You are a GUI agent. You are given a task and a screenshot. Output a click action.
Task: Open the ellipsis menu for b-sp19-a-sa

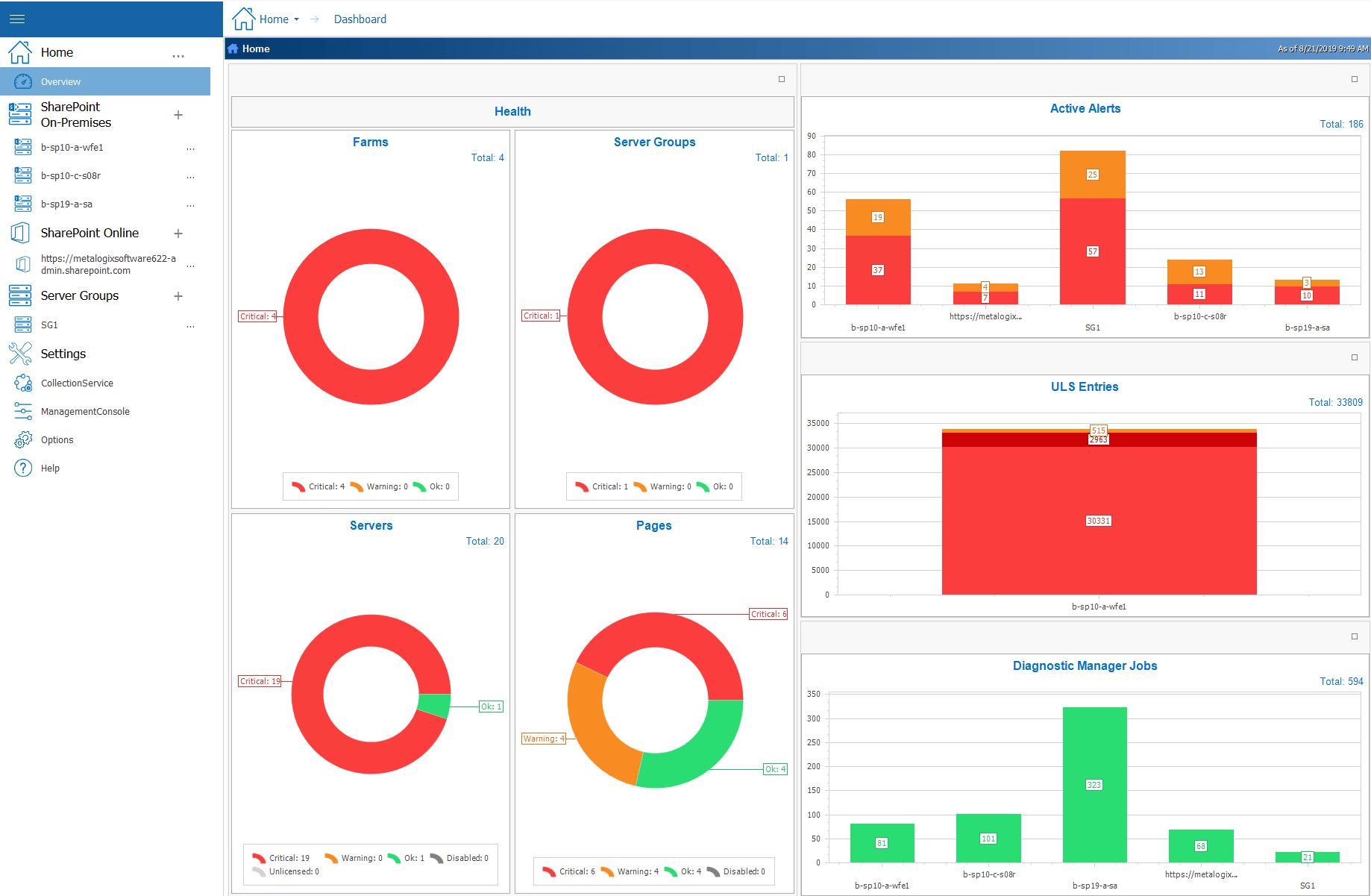coord(190,204)
